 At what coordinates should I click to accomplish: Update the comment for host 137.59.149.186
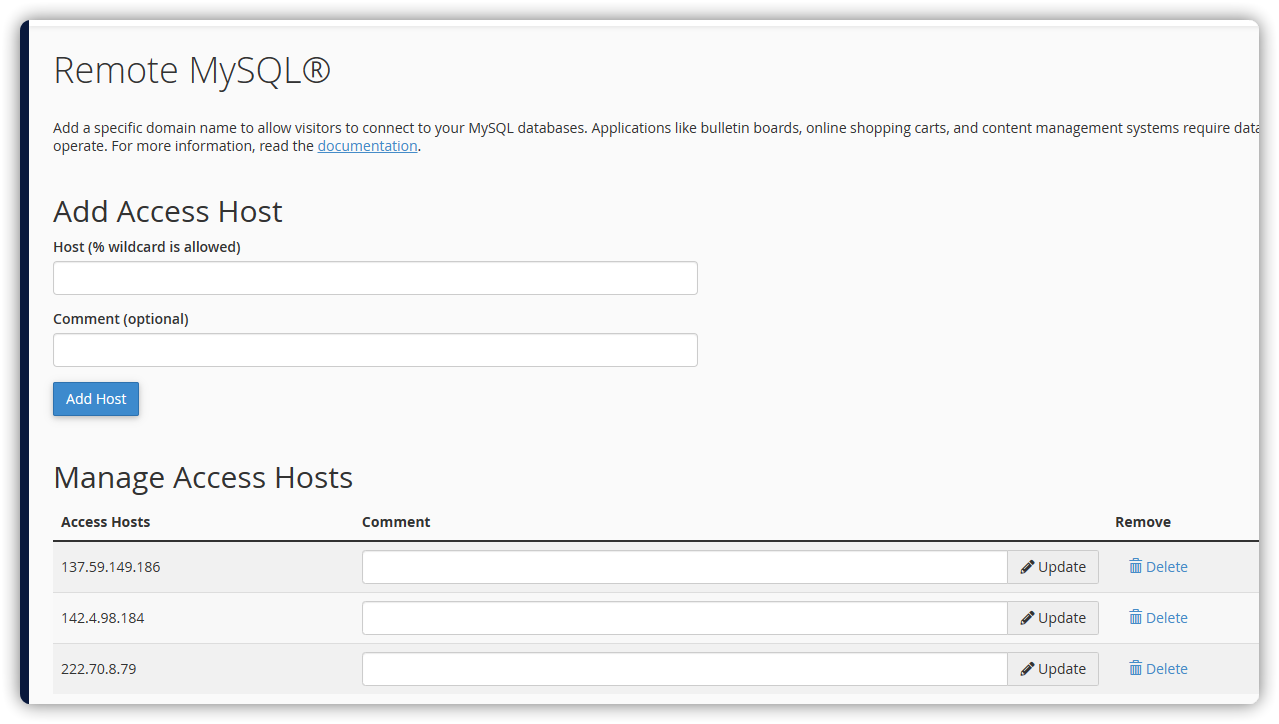pyautogui.click(x=1053, y=567)
